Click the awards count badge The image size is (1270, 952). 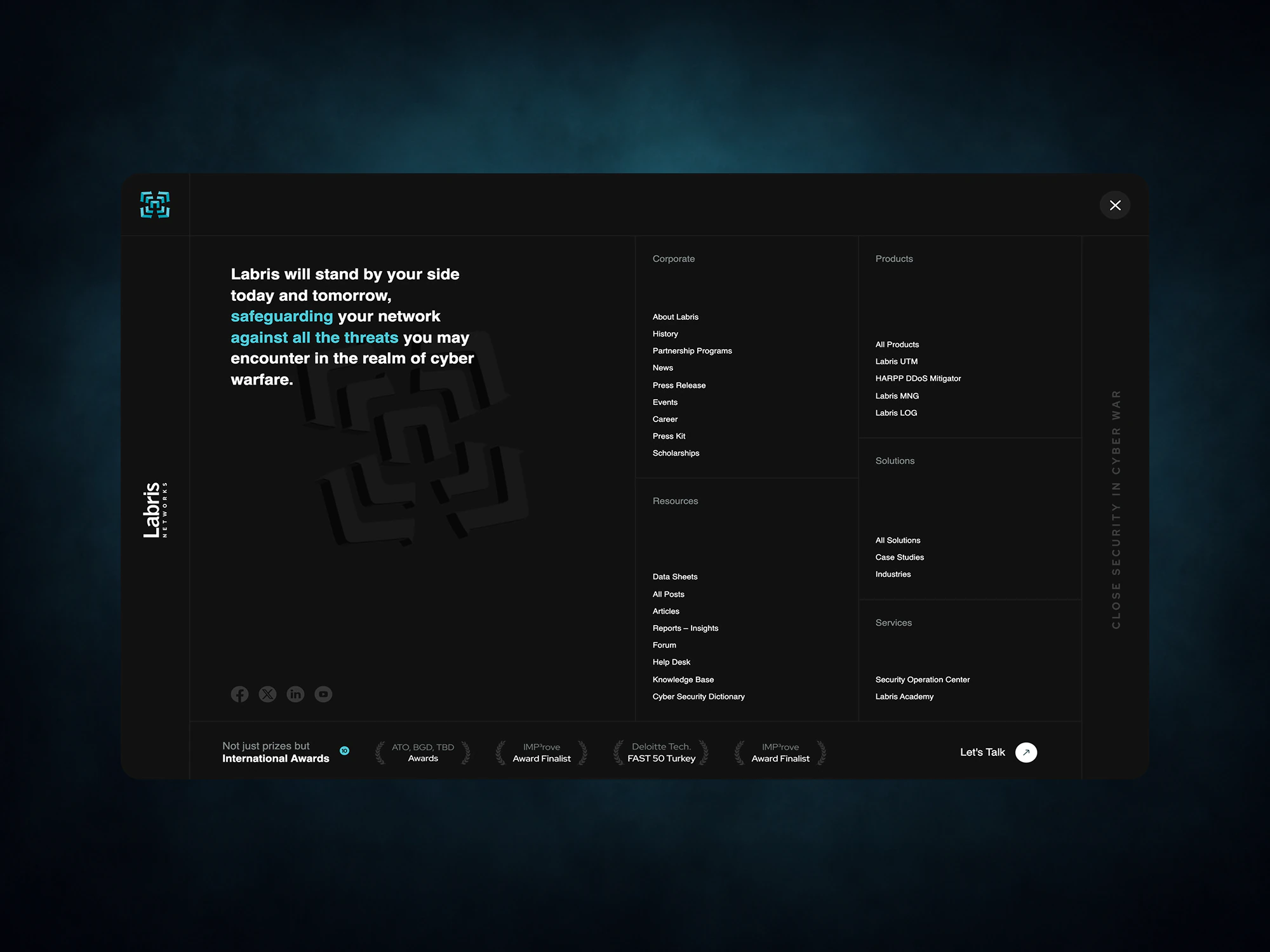click(345, 750)
